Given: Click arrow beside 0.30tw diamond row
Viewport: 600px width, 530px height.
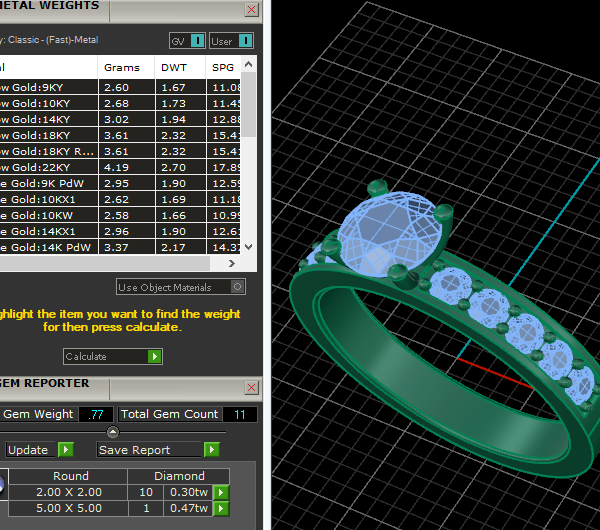Looking at the screenshot, I should click(x=222, y=492).
